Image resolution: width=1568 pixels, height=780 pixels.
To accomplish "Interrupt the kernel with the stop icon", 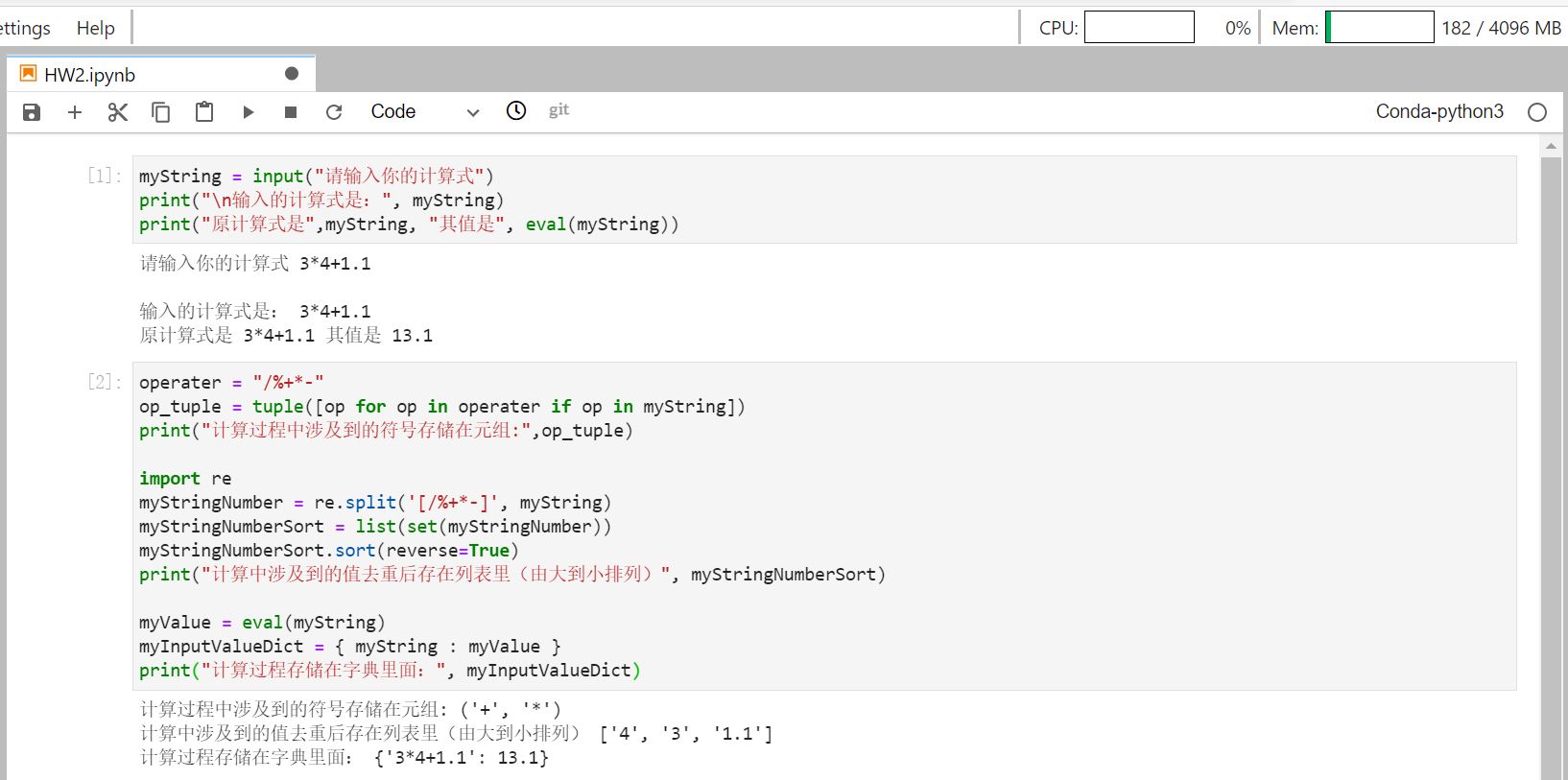I will 291,112.
